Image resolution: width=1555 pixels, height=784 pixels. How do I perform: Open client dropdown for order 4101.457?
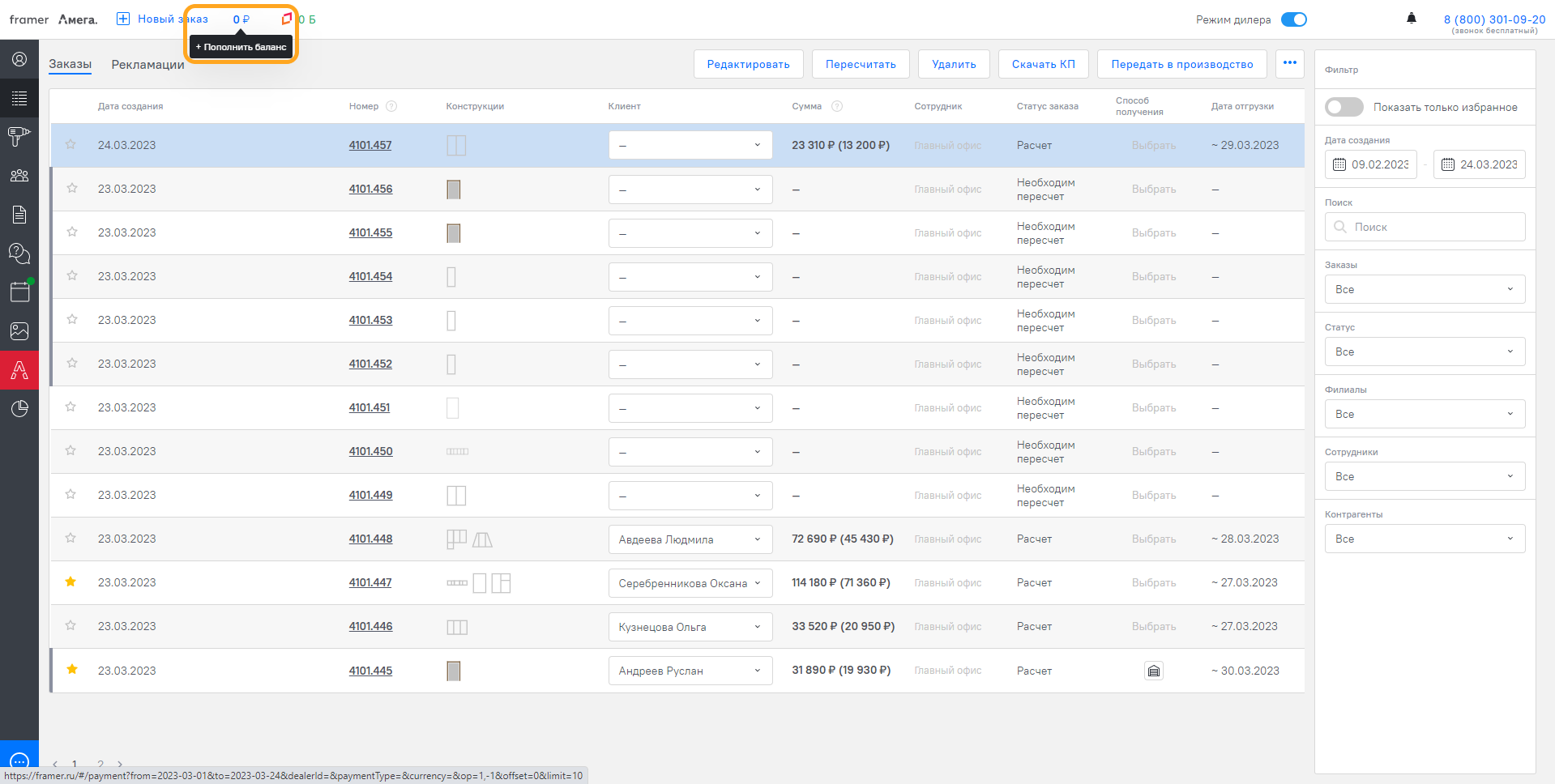click(x=690, y=146)
